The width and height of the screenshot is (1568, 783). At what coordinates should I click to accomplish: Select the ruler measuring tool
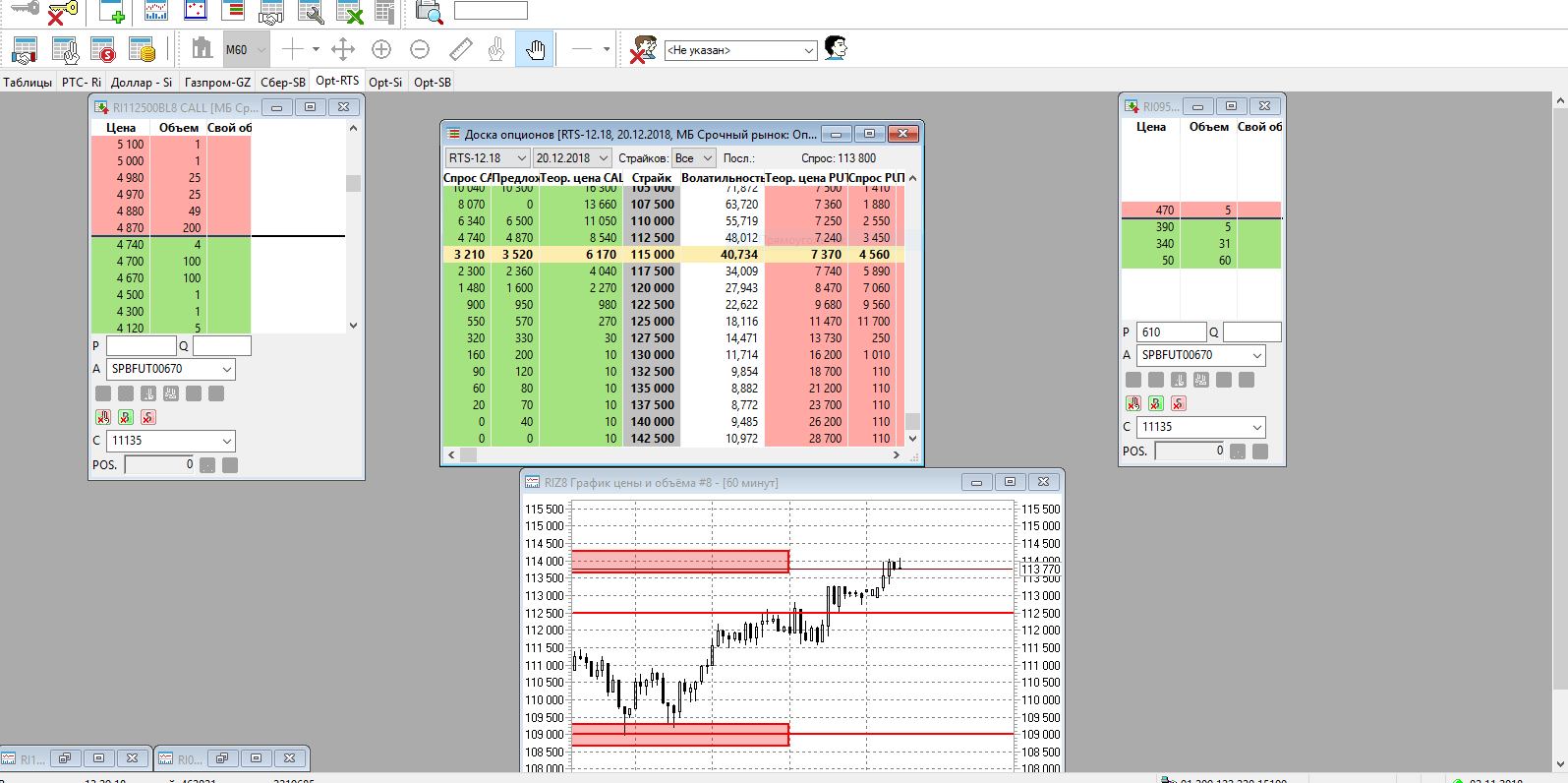click(x=460, y=49)
